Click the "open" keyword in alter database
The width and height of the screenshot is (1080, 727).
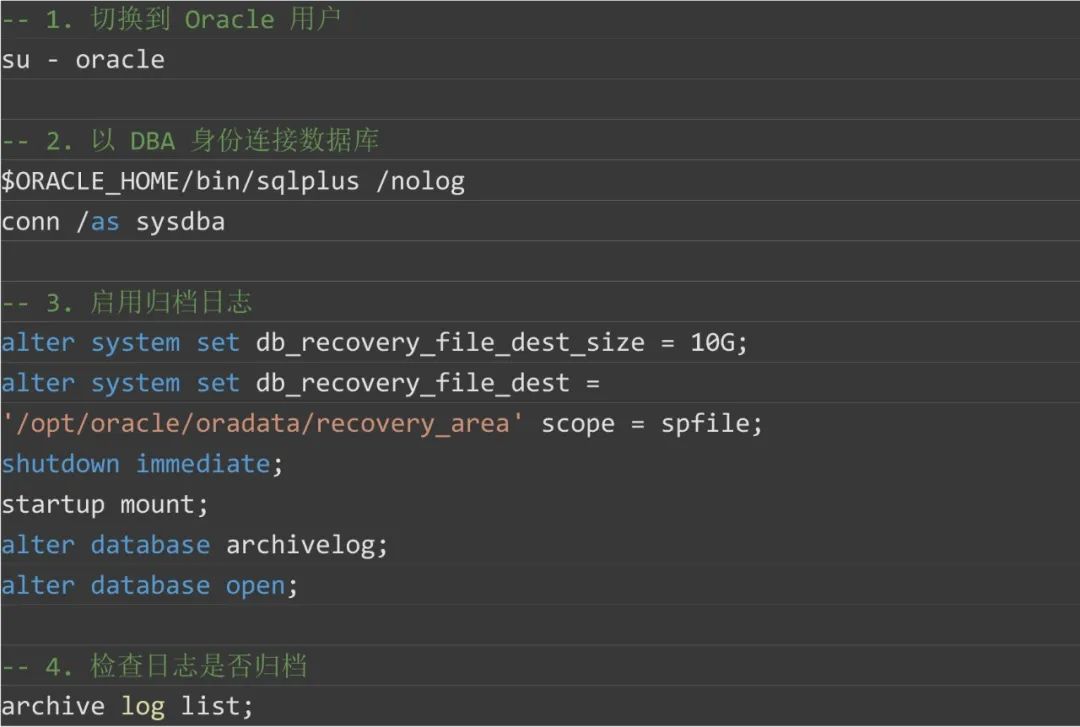[256, 586]
